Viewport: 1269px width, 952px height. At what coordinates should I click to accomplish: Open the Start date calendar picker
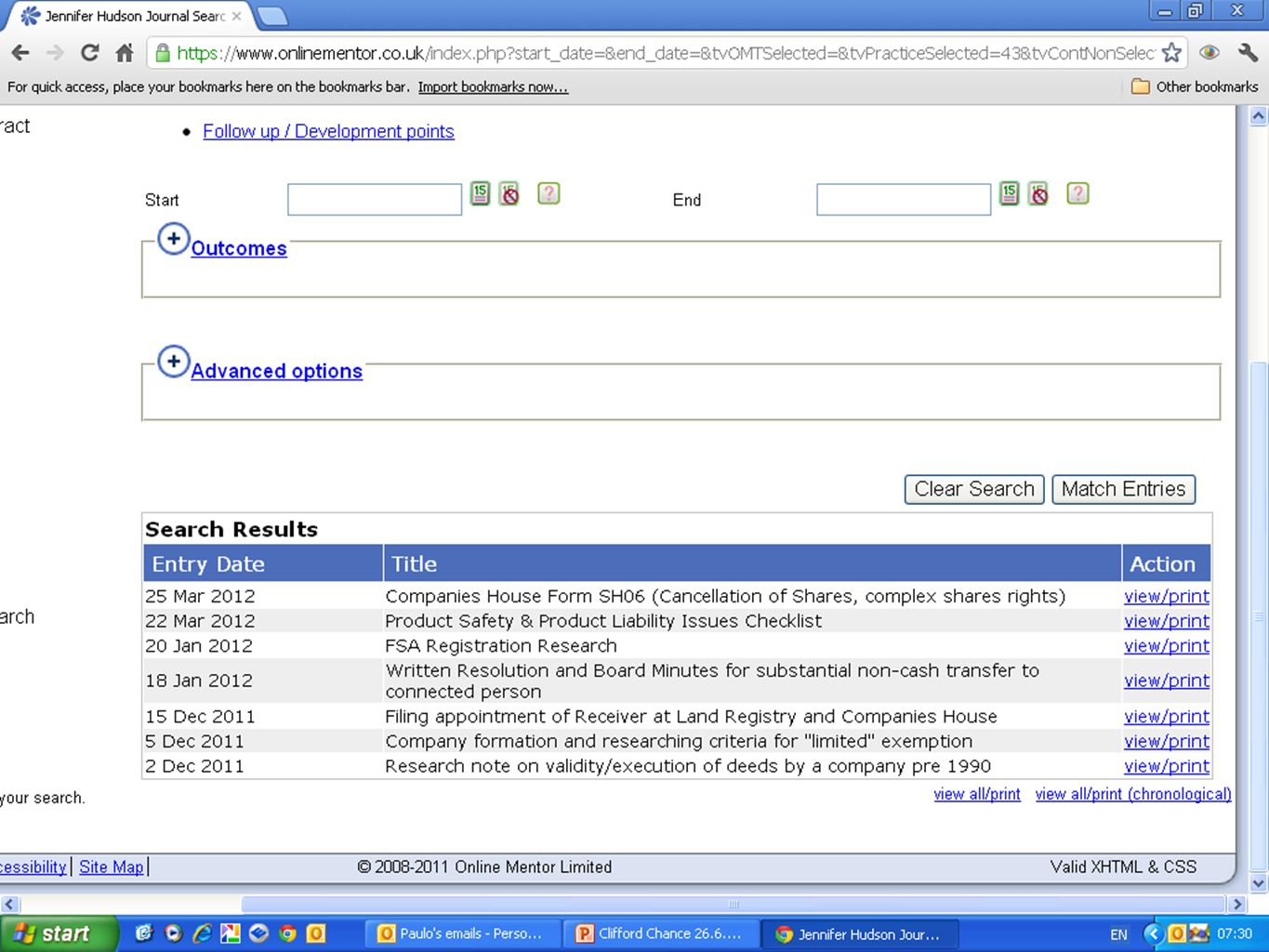coord(480,193)
